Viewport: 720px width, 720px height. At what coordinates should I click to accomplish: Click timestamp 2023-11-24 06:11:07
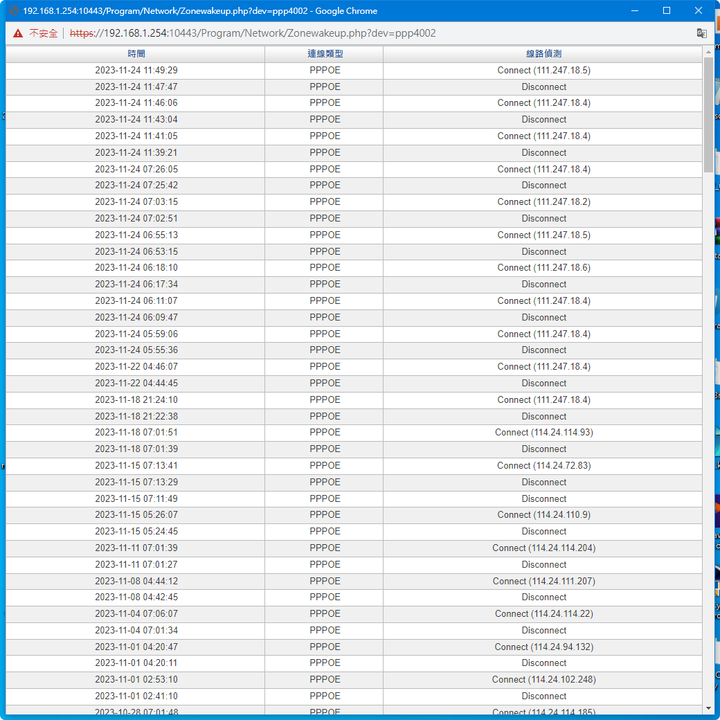[136, 301]
